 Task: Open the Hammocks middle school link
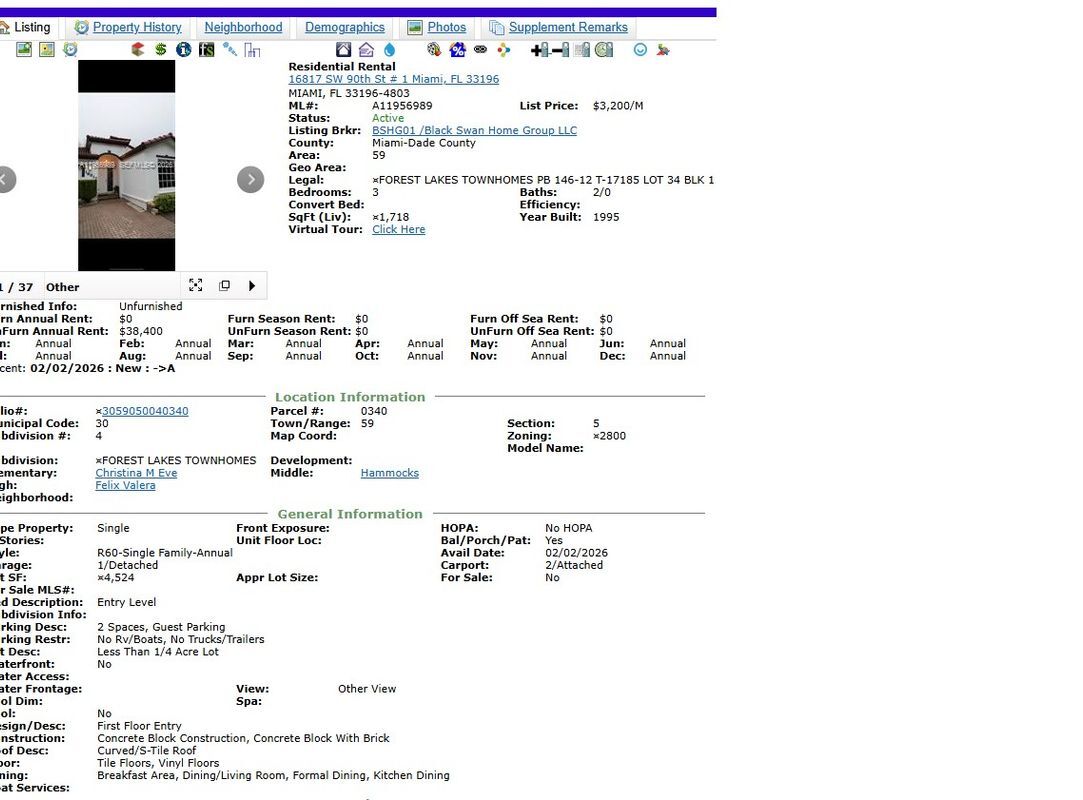pyautogui.click(x=389, y=472)
